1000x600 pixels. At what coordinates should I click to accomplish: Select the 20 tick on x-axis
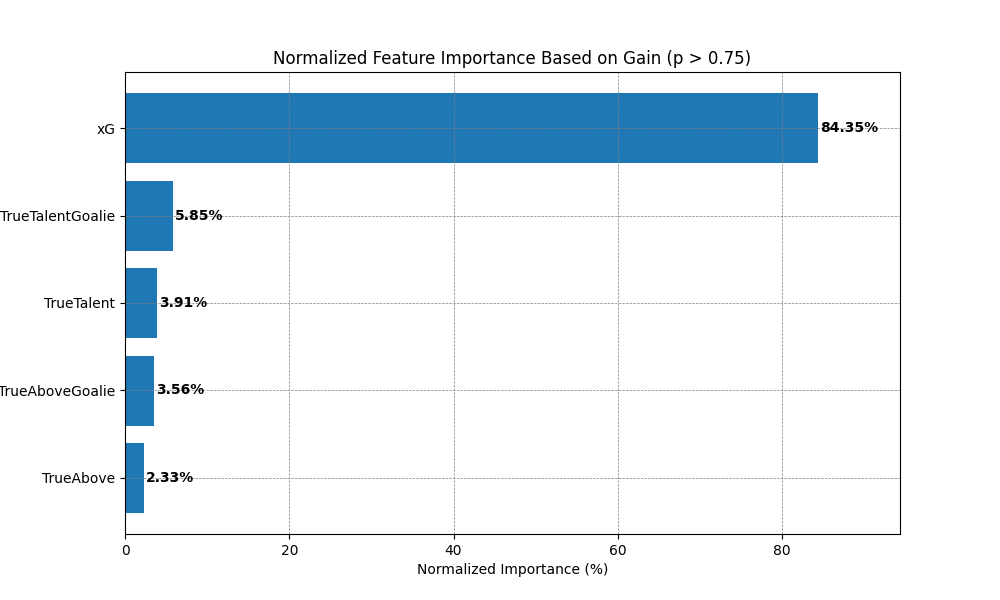(289, 549)
